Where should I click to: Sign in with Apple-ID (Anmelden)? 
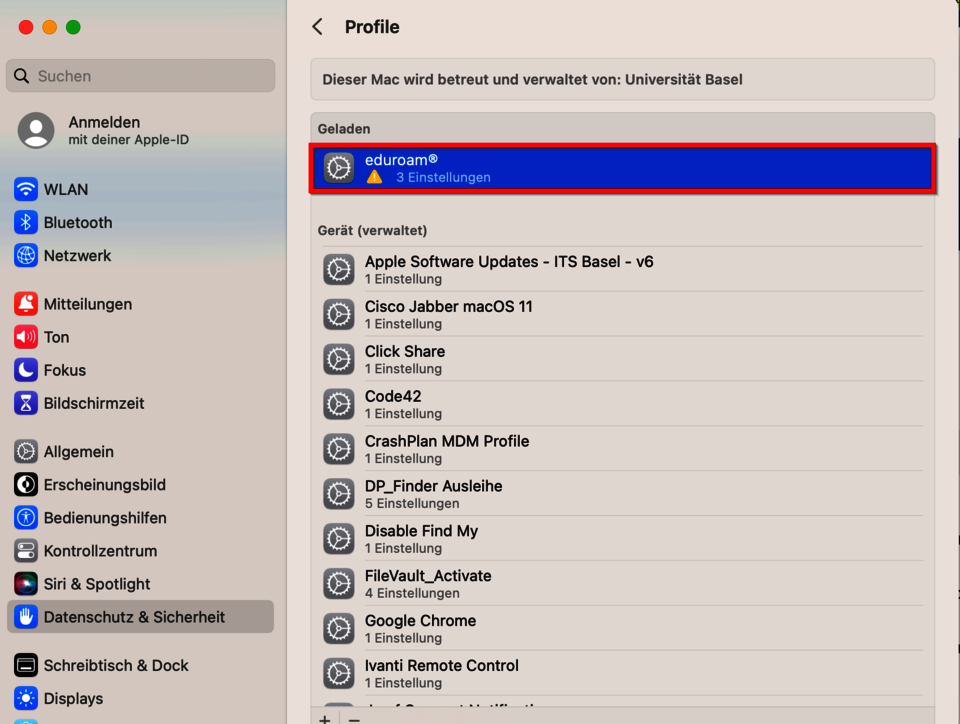tap(104, 130)
